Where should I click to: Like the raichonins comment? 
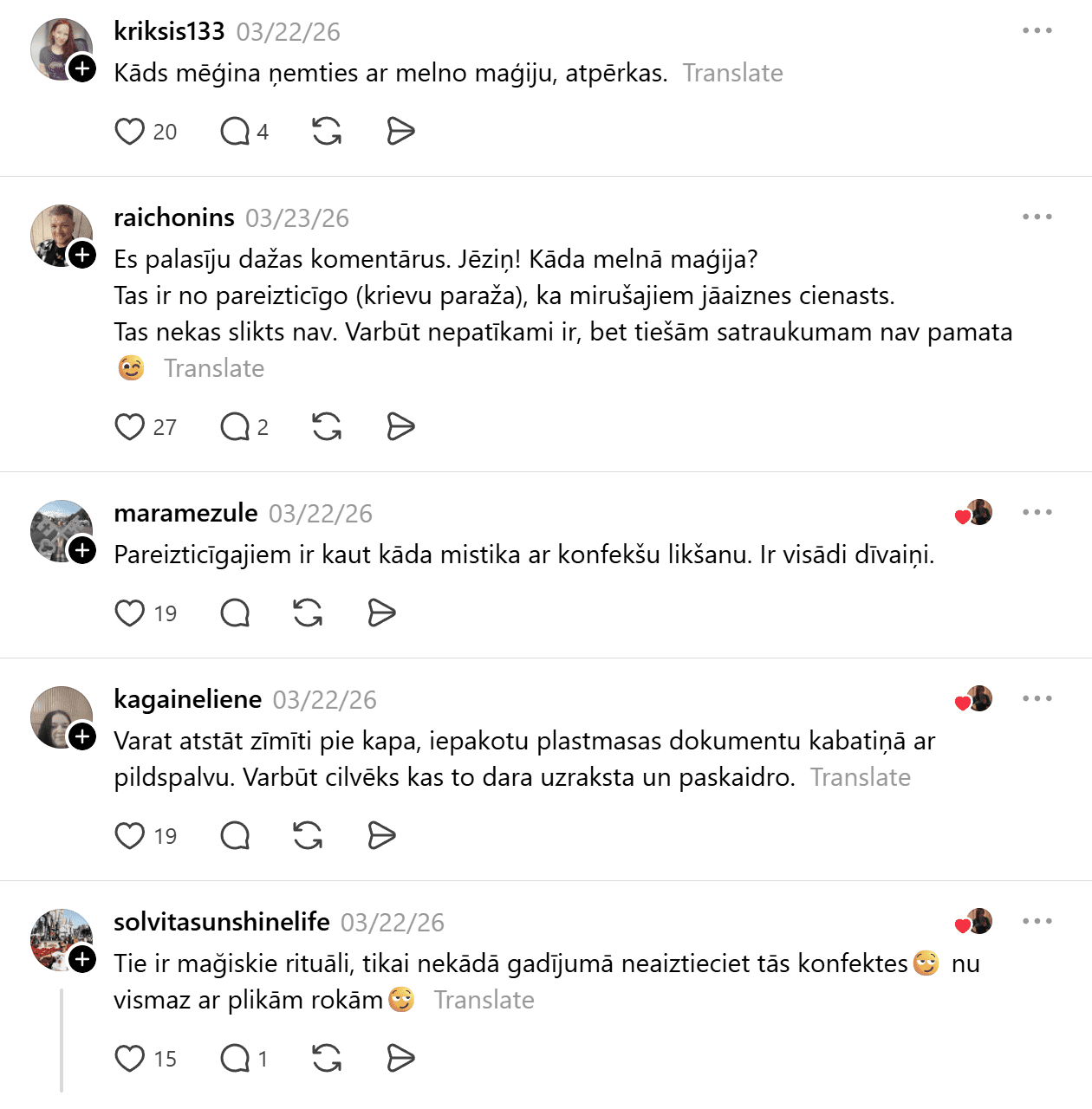point(130,427)
